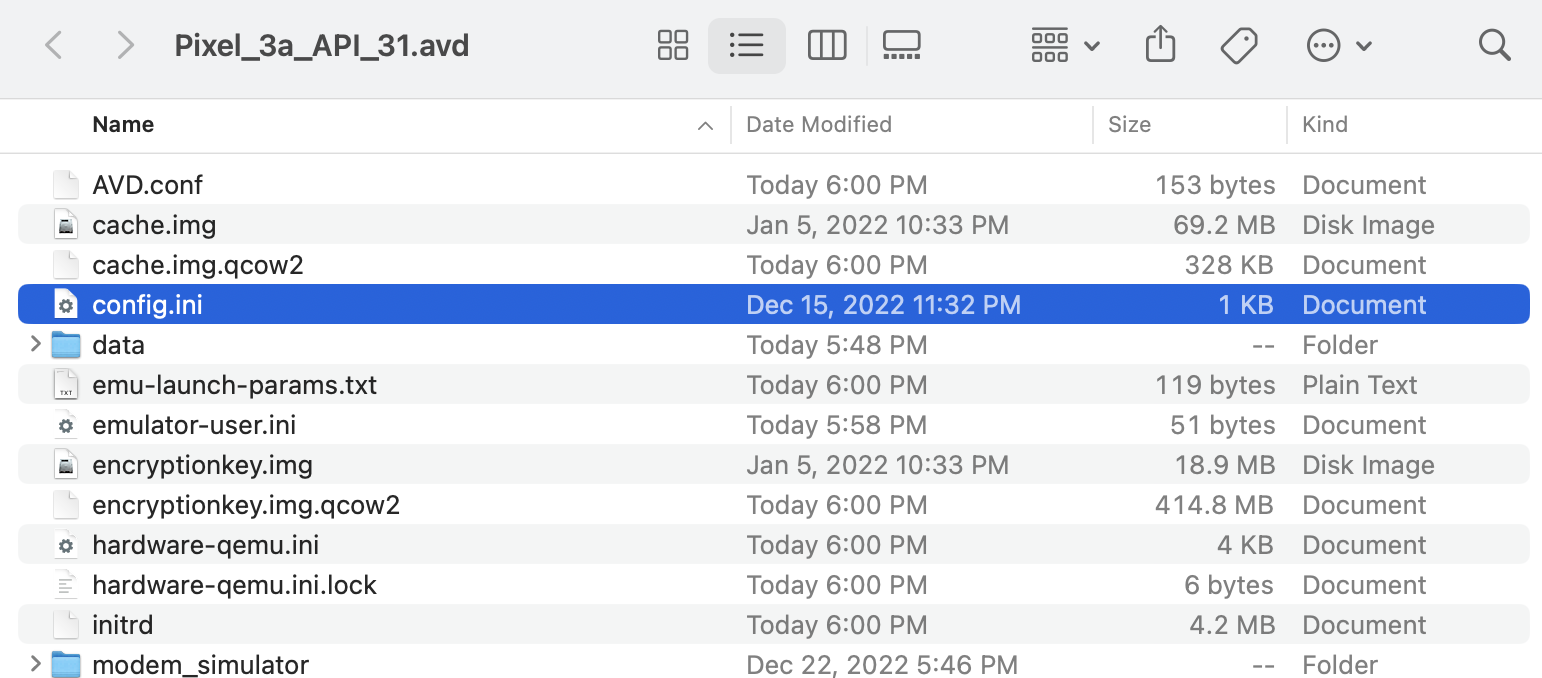Switch to list view
The height and width of the screenshot is (678, 1542).
747,45
